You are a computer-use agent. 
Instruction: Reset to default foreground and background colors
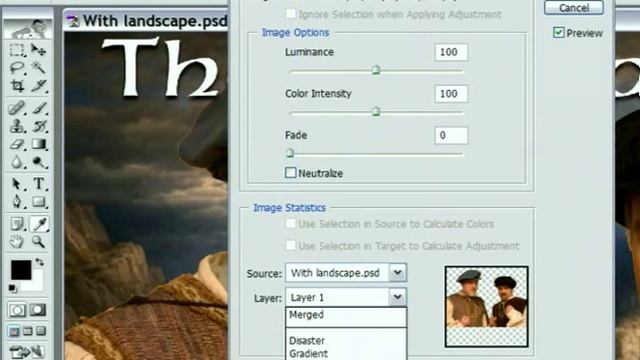click(x=13, y=289)
